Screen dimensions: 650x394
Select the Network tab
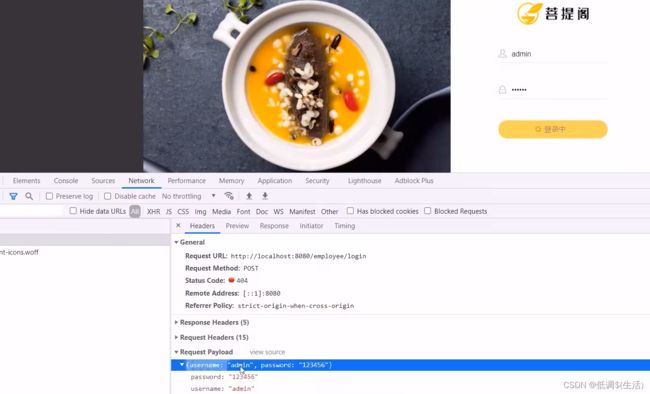(141, 181)
